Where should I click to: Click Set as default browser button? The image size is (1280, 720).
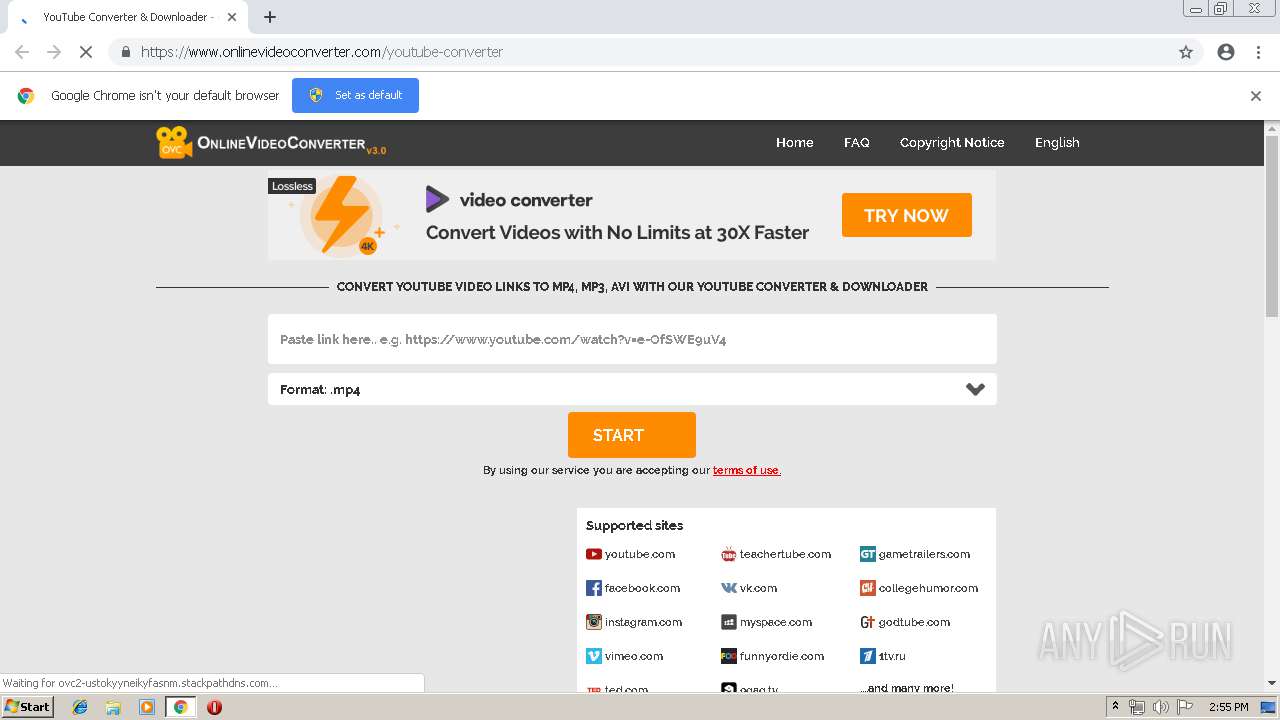point(355,95)
